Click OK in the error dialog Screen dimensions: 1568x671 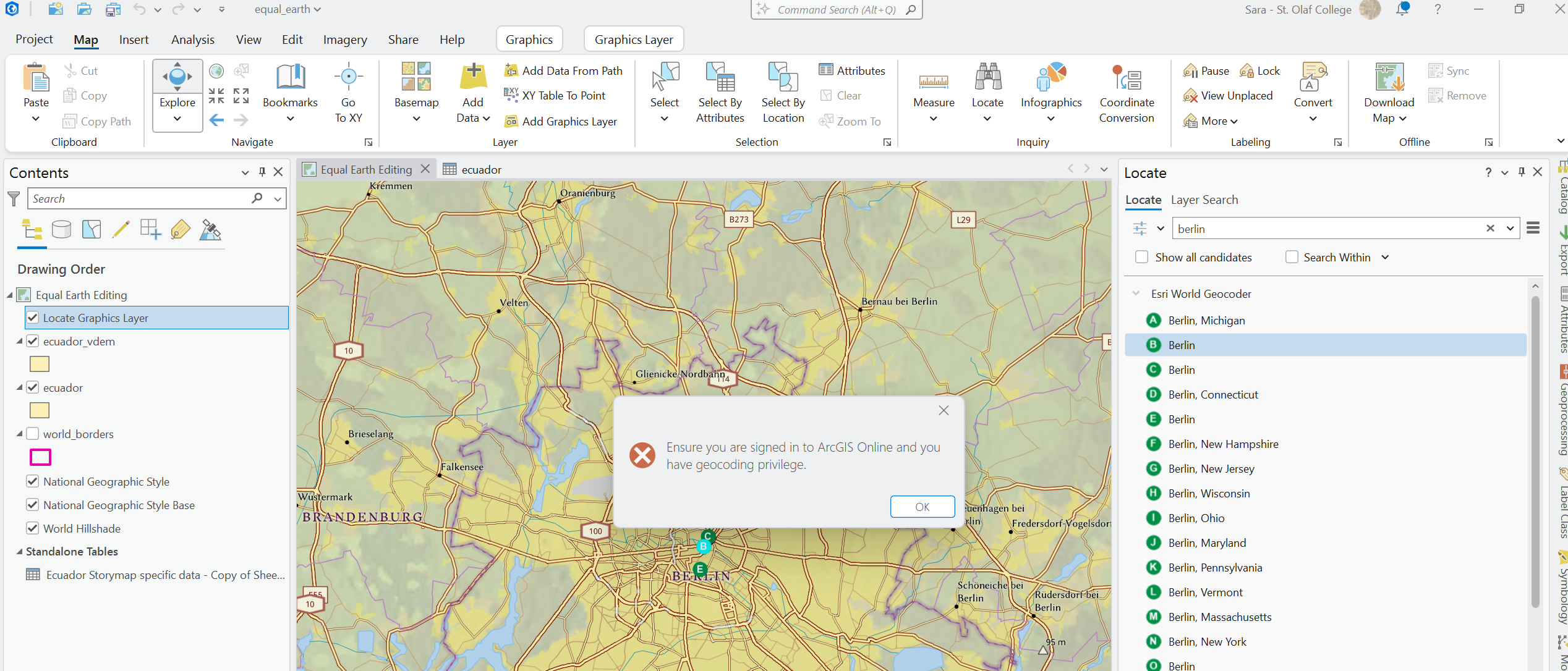922,507
